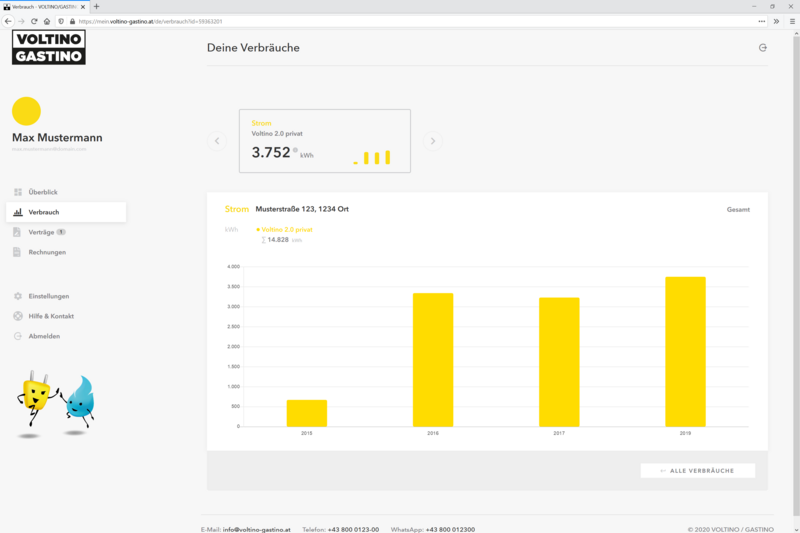Click the browser back arrow

pyautogui.click(x=8, y=21)
